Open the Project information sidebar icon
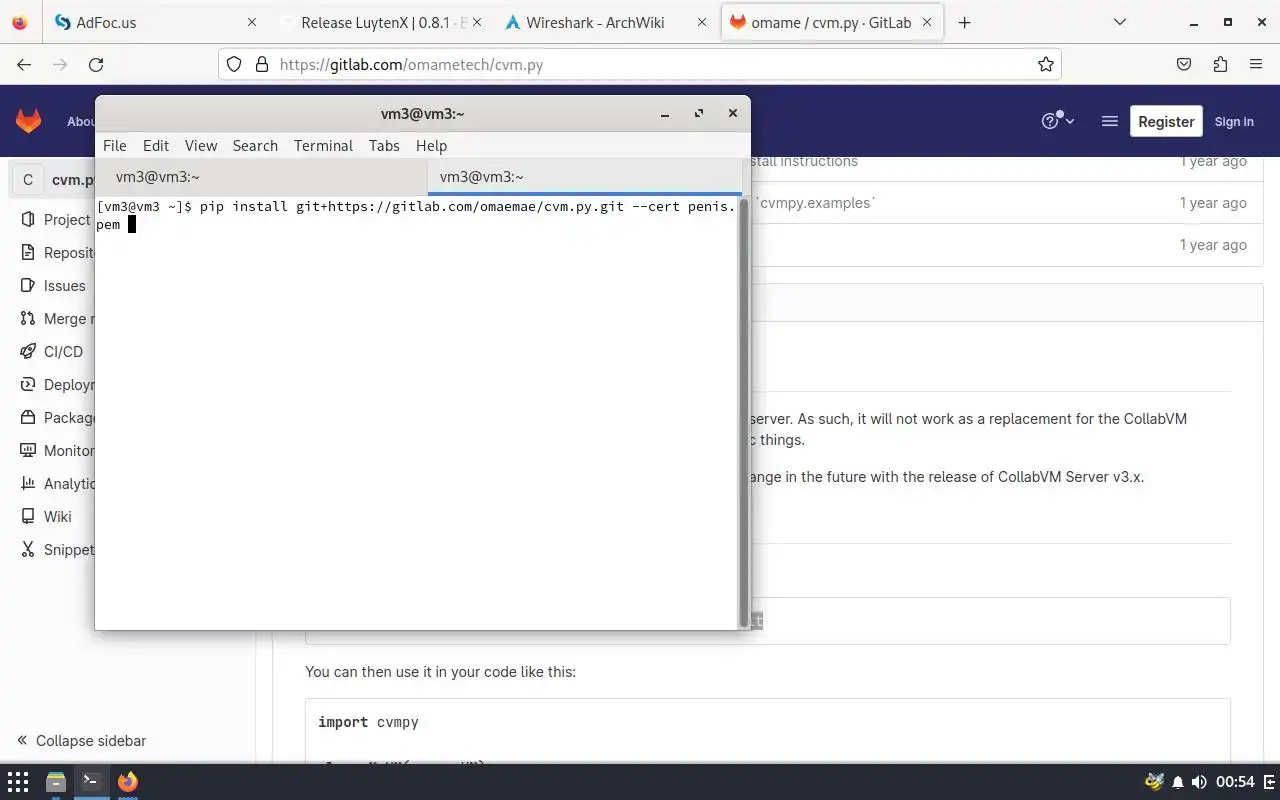1280x800 pixels. (27, 219)
